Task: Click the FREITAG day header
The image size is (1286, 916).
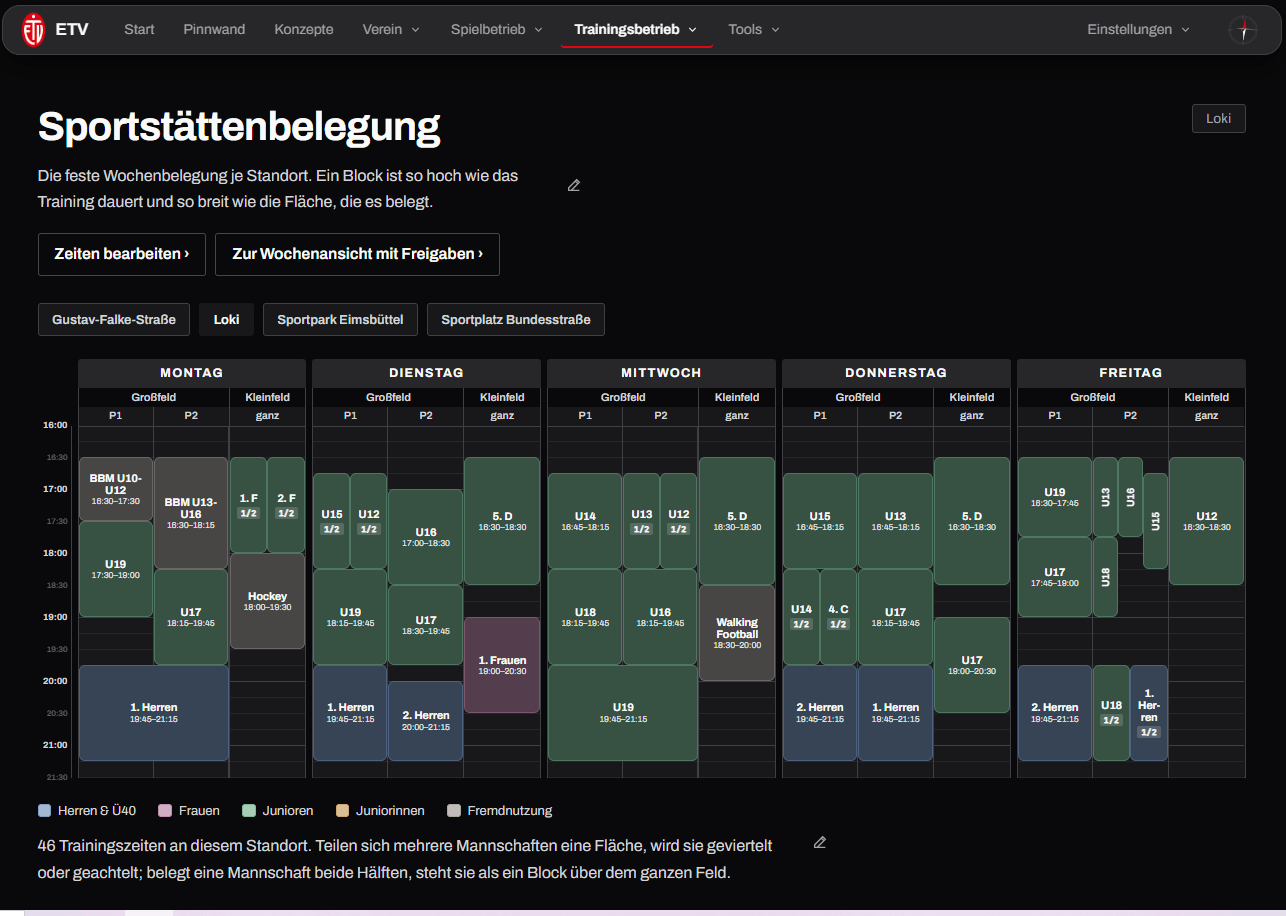Action: click(1131, 373)
